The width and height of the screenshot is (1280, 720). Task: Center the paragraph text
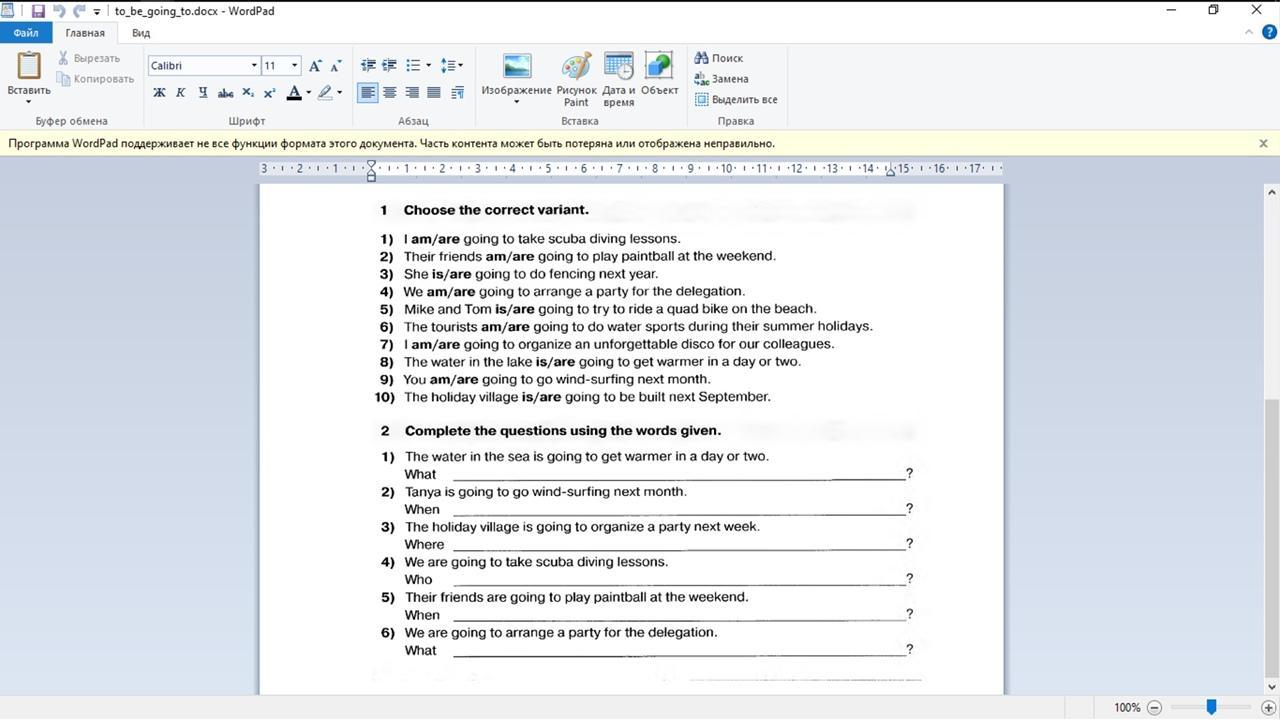(x=390, y=93)
